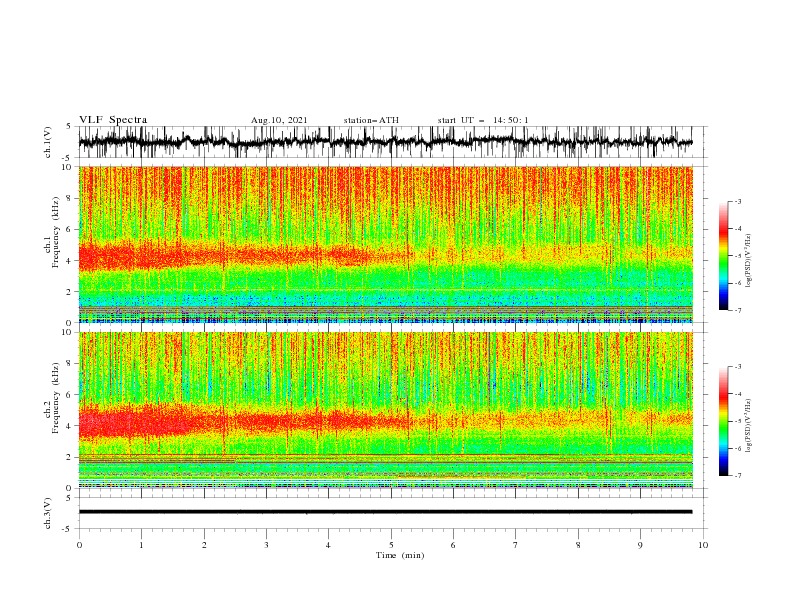Click the "-7" tick on the upper colorbar
The width and height of the screenshot is (792, 612).
pyautogui.click(x=738, y=310)
